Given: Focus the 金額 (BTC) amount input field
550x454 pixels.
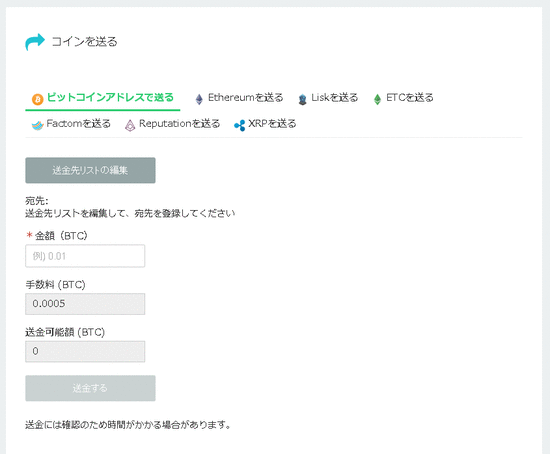Looking at the screenshot, I should click(85, 256).
